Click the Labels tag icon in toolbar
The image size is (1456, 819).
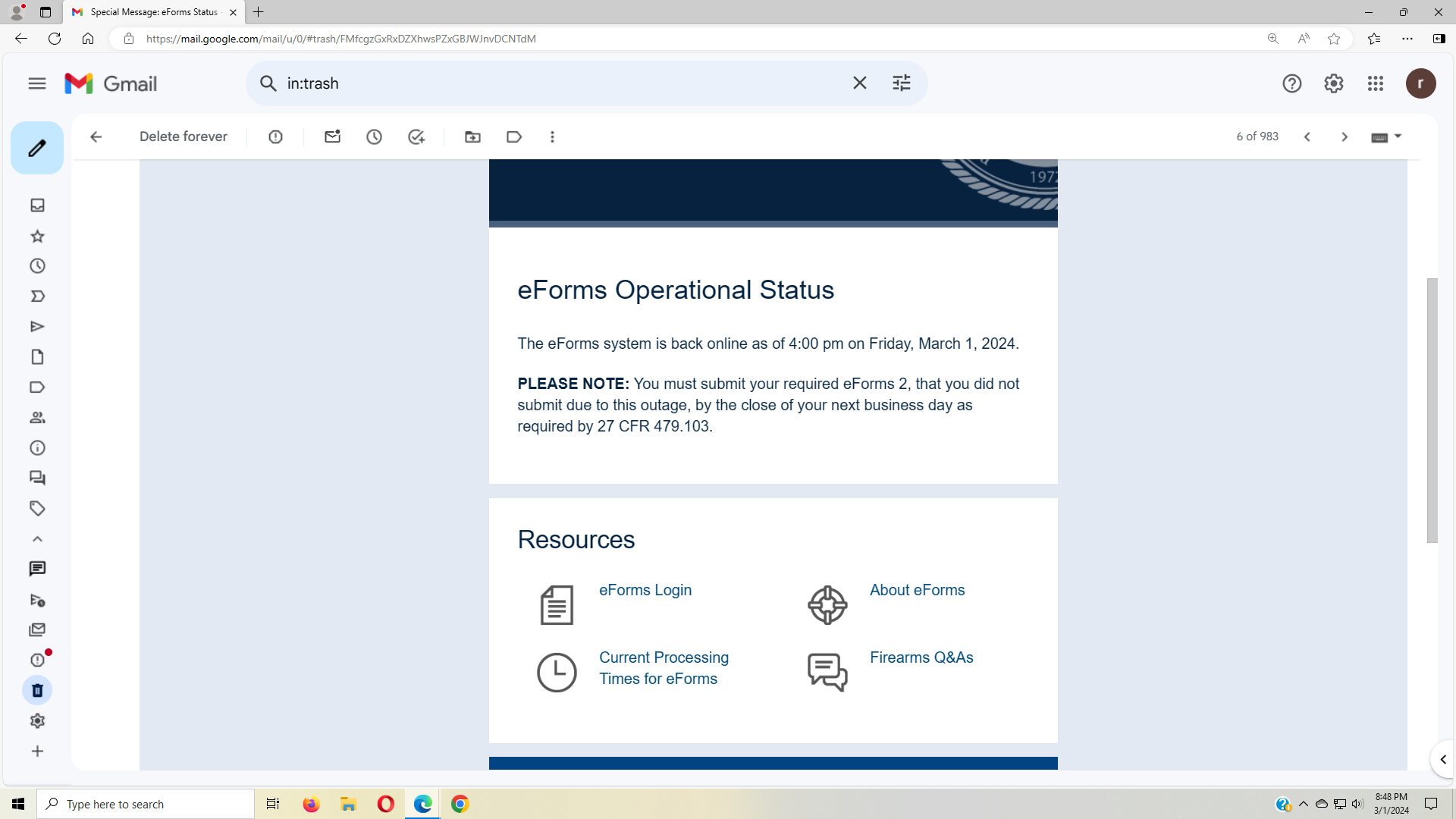(514, 137)
